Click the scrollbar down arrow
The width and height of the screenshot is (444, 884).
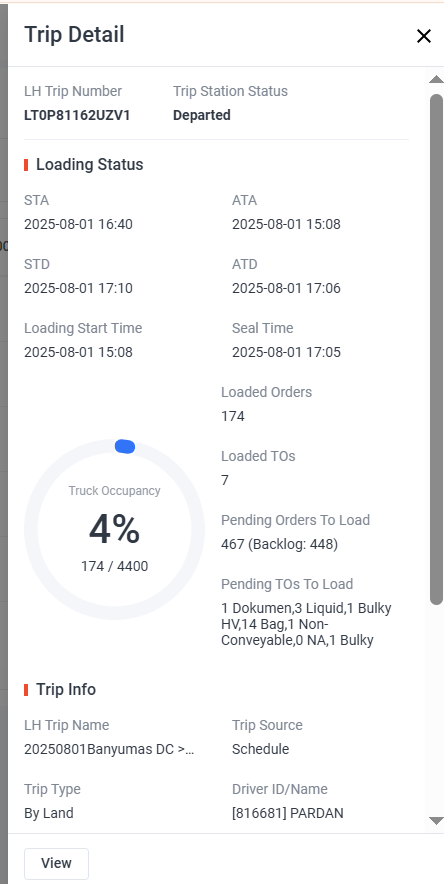(x=436, y=821)
